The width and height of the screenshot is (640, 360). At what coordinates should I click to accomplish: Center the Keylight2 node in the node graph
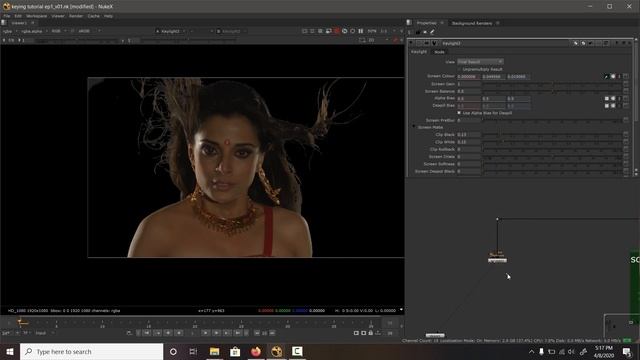(427, 43)
